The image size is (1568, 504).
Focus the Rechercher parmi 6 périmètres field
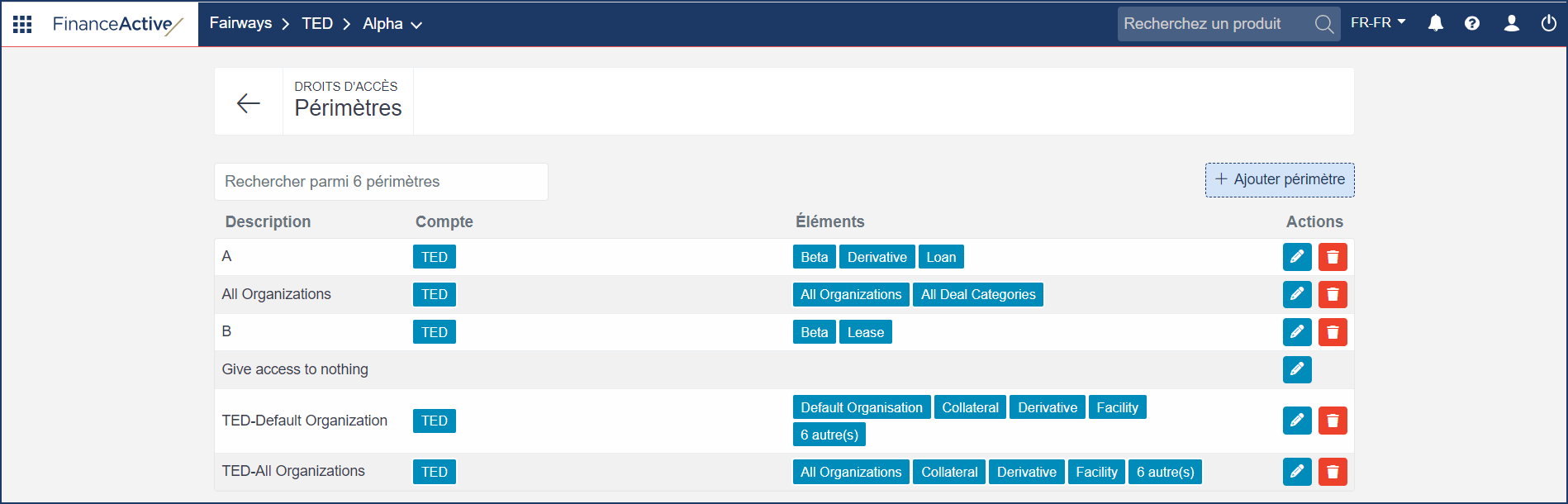(x=381, y=182)
